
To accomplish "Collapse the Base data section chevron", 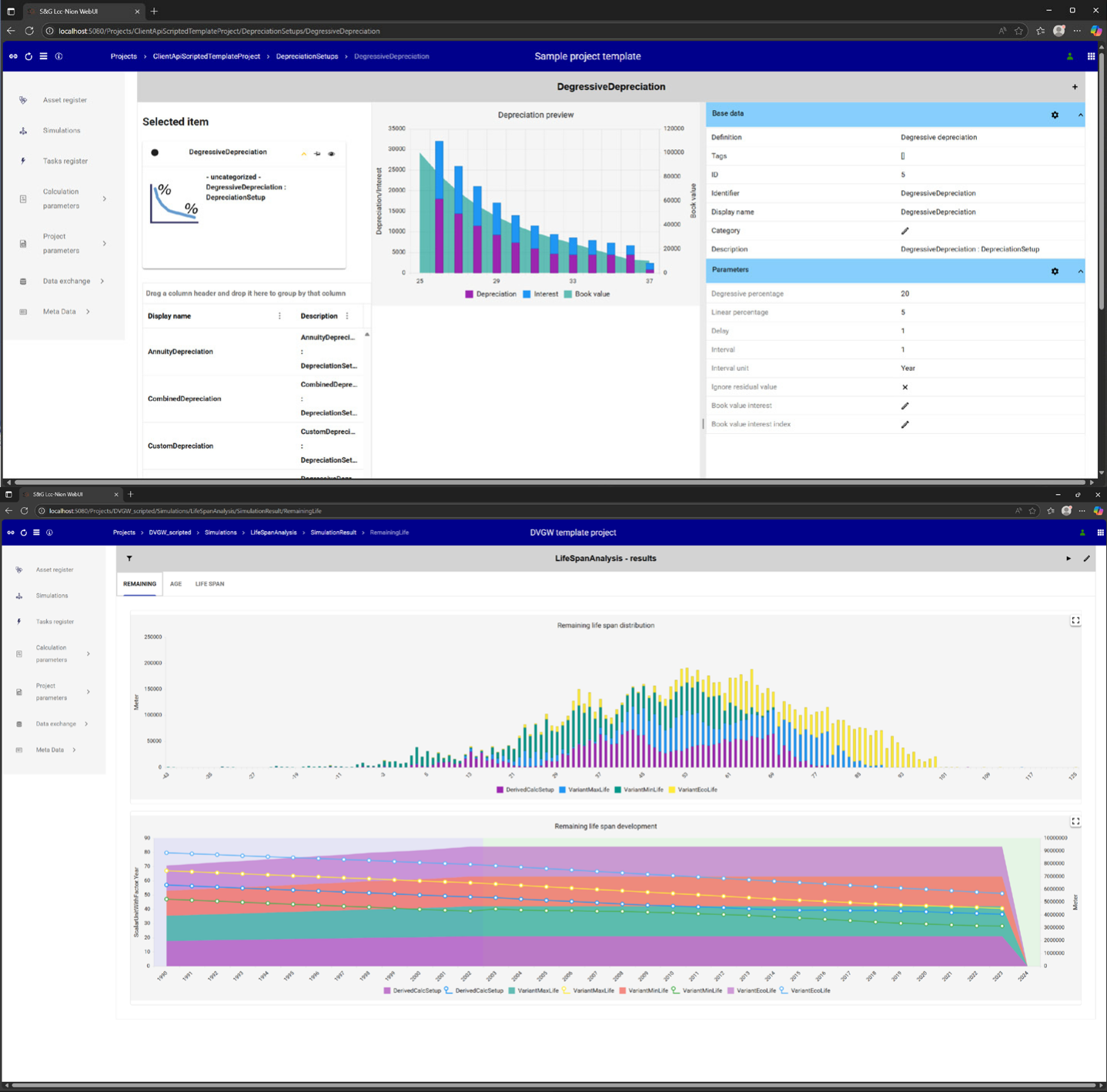I will point(1080,115).
